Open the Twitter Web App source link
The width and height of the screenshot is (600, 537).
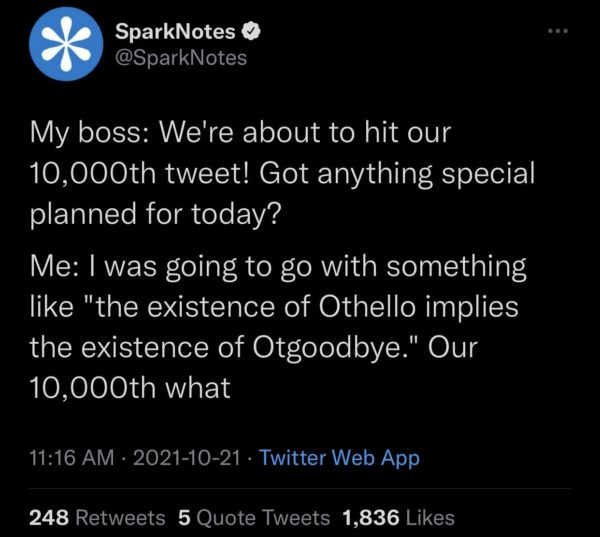click(339, 459)
